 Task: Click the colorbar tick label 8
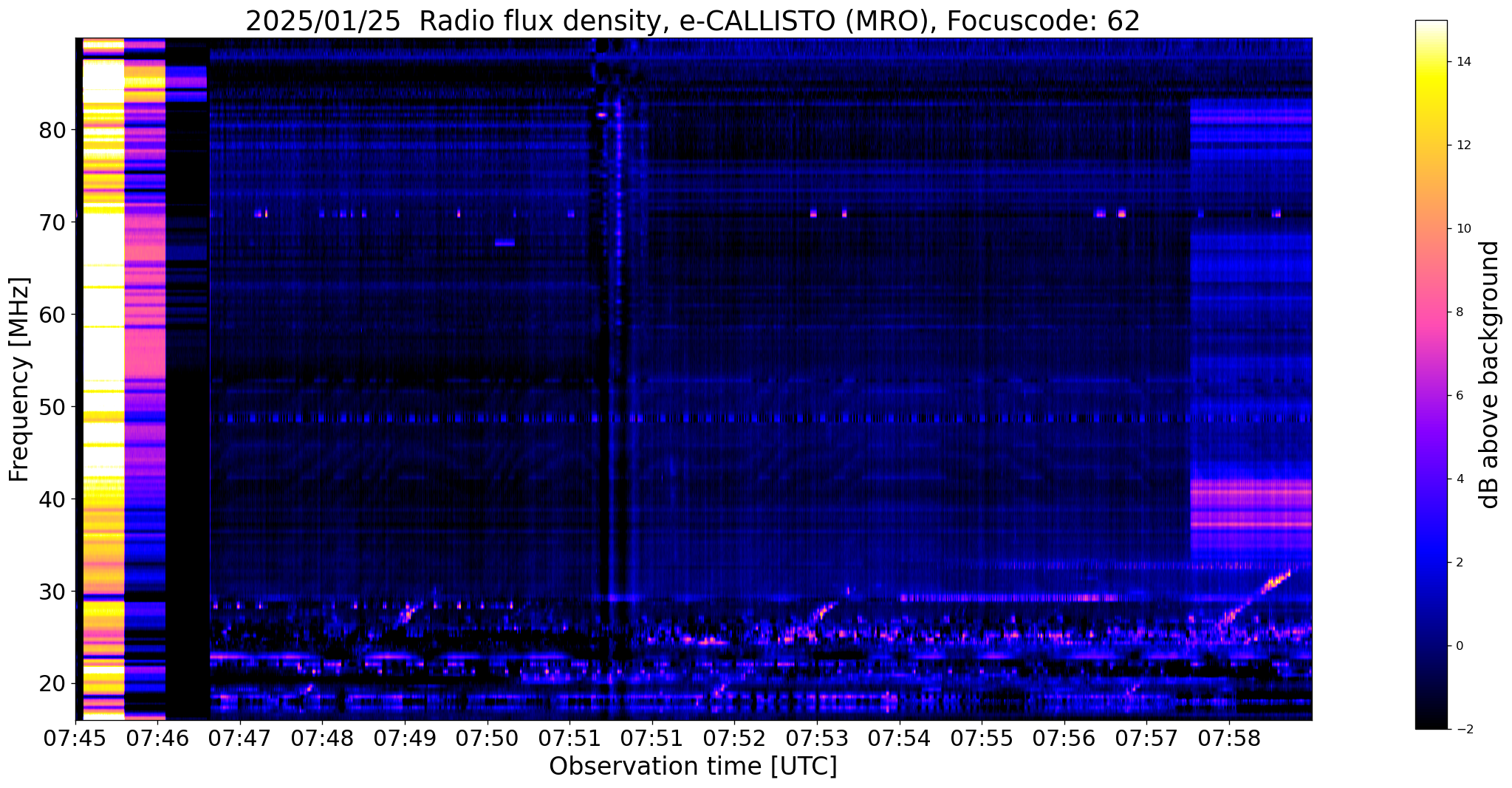(x=1459, y=312)
